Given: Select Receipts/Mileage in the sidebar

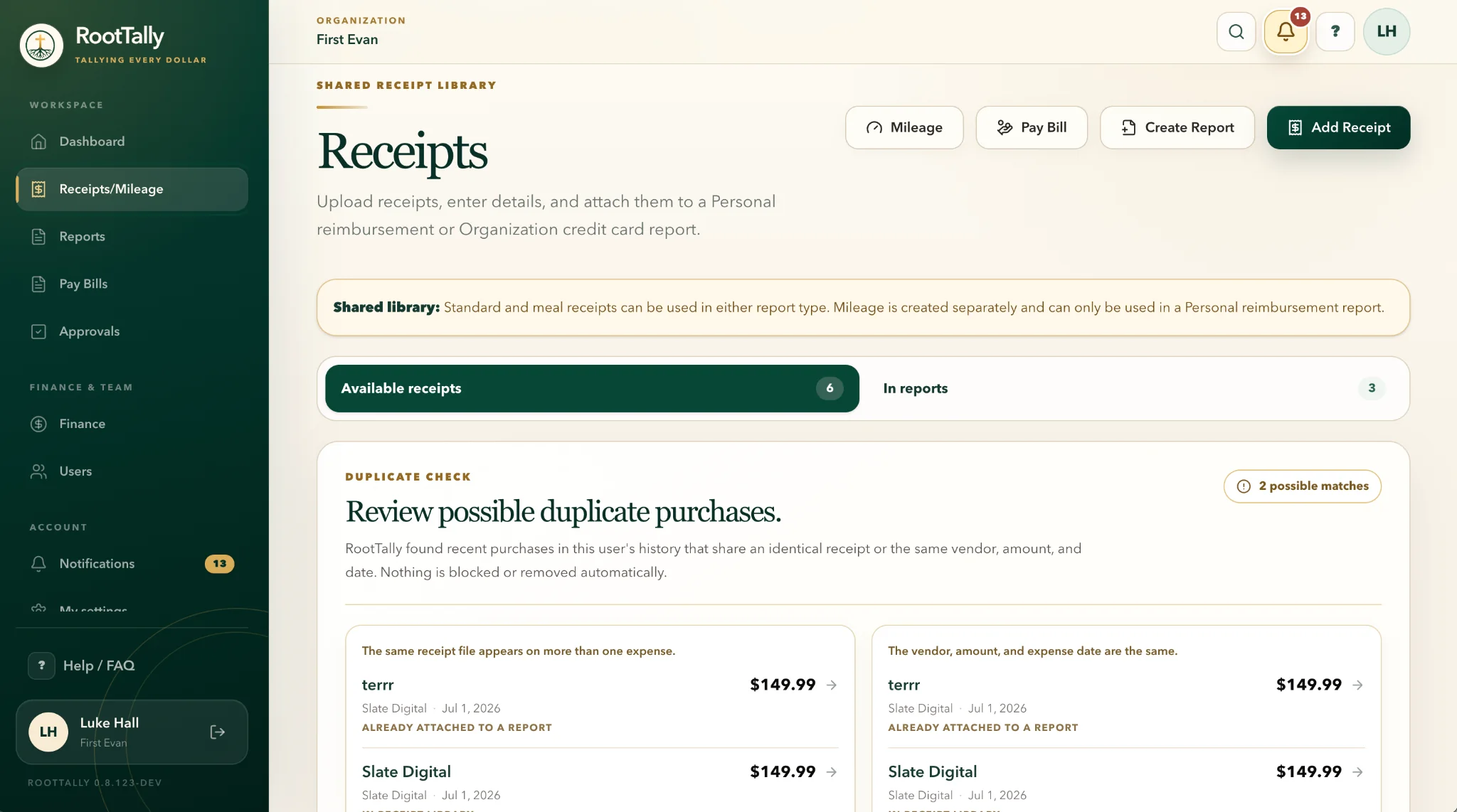Looking at the screenshot, I should pos(132,190).
